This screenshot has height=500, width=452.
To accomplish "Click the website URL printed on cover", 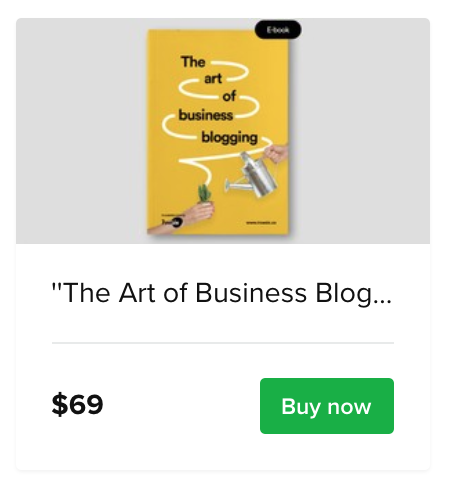I will point(262,223).
